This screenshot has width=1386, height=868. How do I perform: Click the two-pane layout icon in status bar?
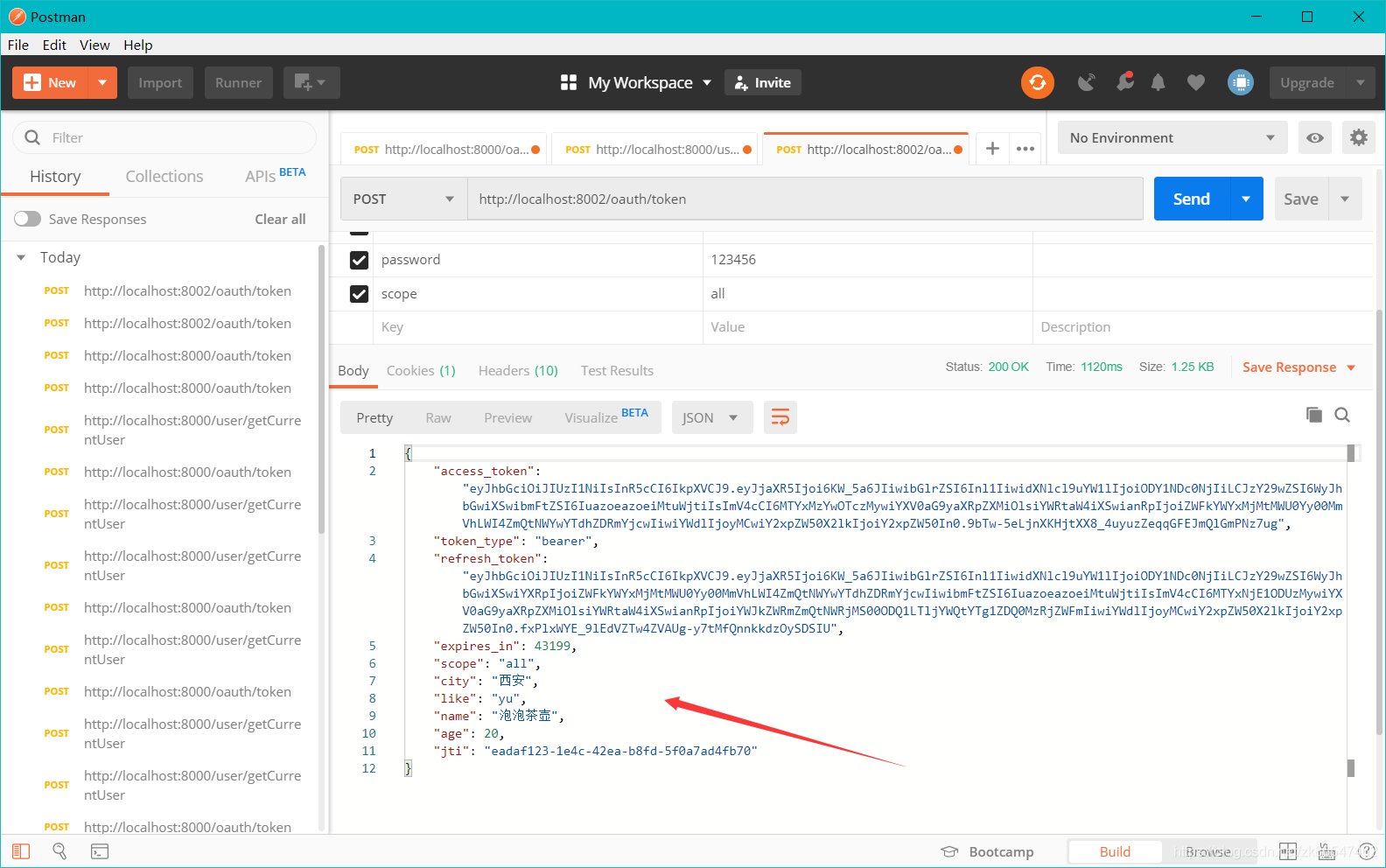pyautogui.click(x=1288, y=851)
